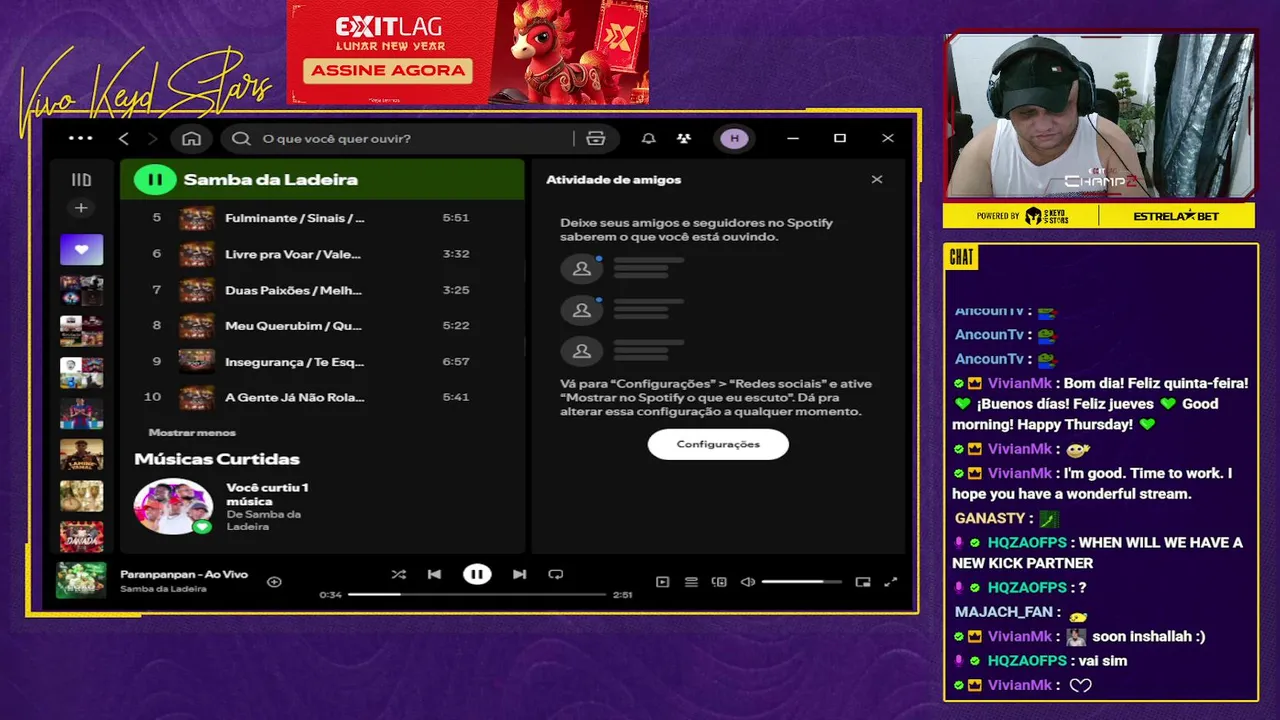The width and height of the screenshot is (1280, 720).
Task: Open the Spotify Home page
Action: (x=192, y=138)
